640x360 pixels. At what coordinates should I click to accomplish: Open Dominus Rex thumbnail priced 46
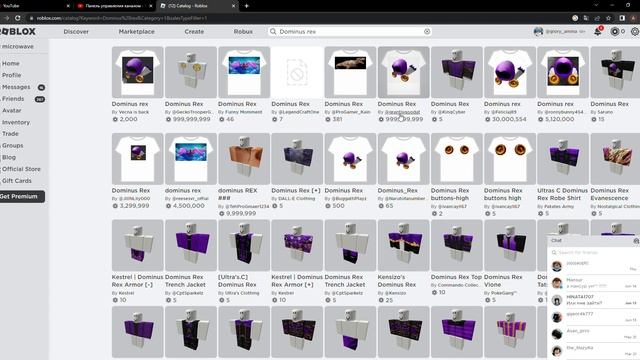click(244, 72)
